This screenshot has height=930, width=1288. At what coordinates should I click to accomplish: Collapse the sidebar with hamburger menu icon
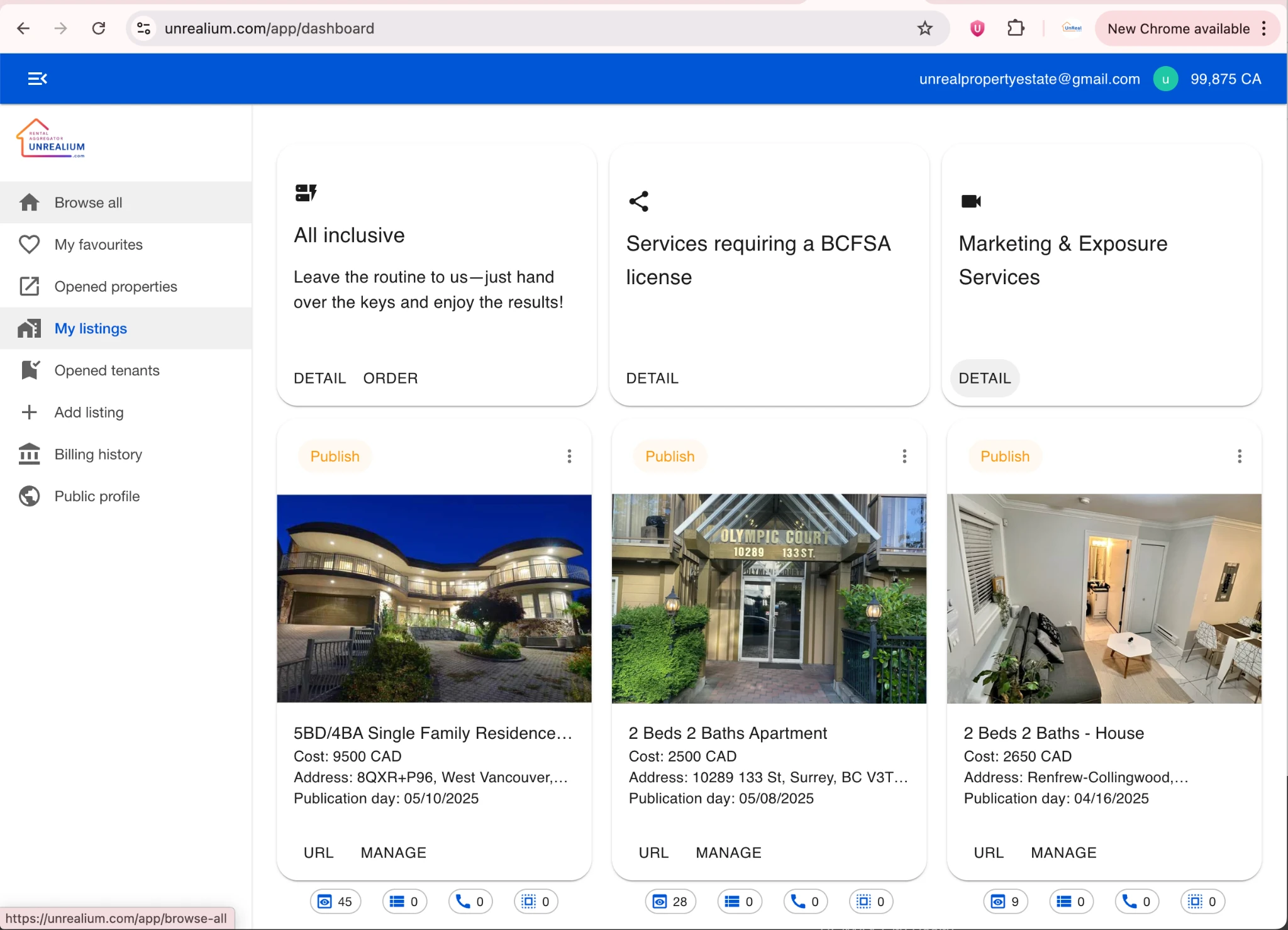click(38, 79)
